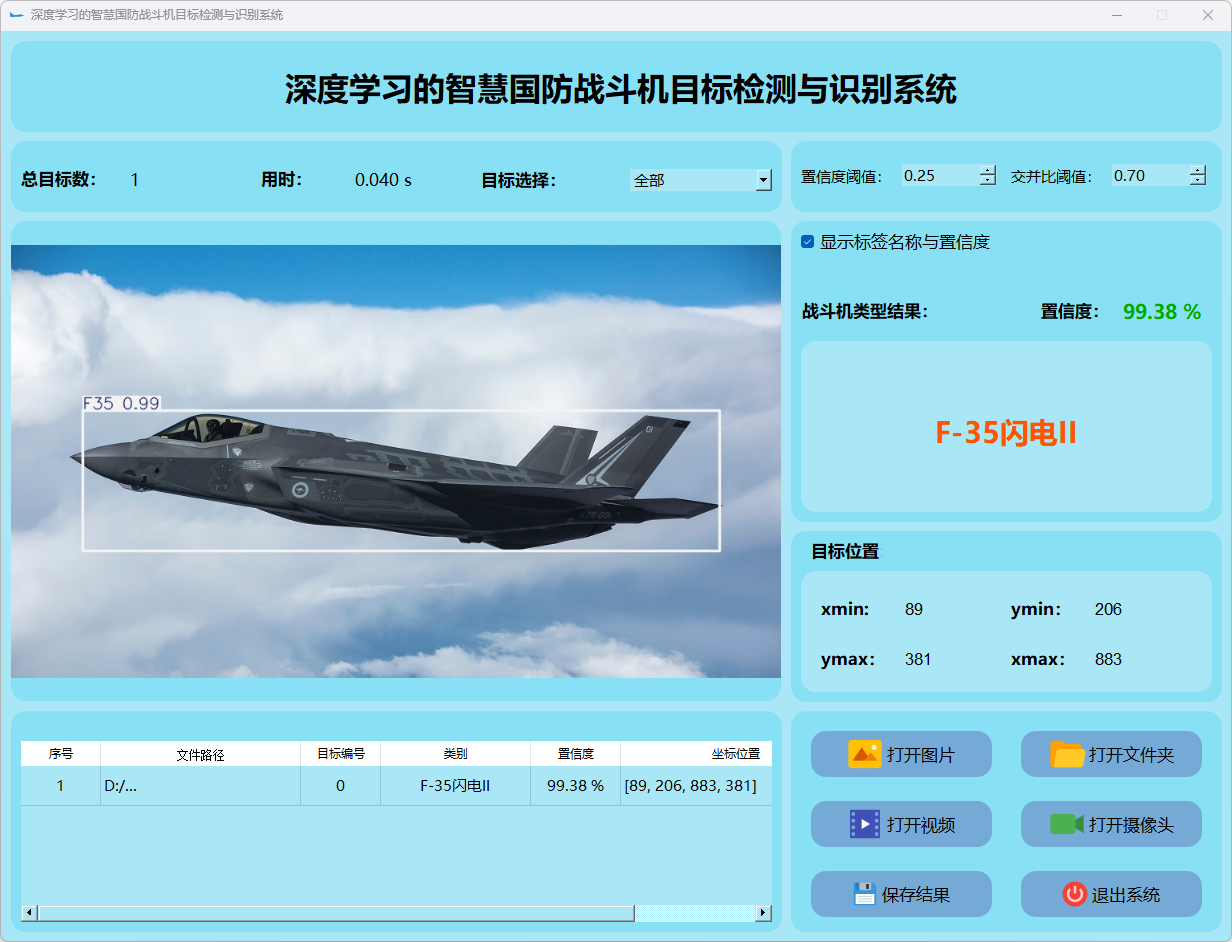Click the detected F35 aircraft in the image
Image resolution: width=1232 pixels, height=942 pixels.
click(400, 480)
